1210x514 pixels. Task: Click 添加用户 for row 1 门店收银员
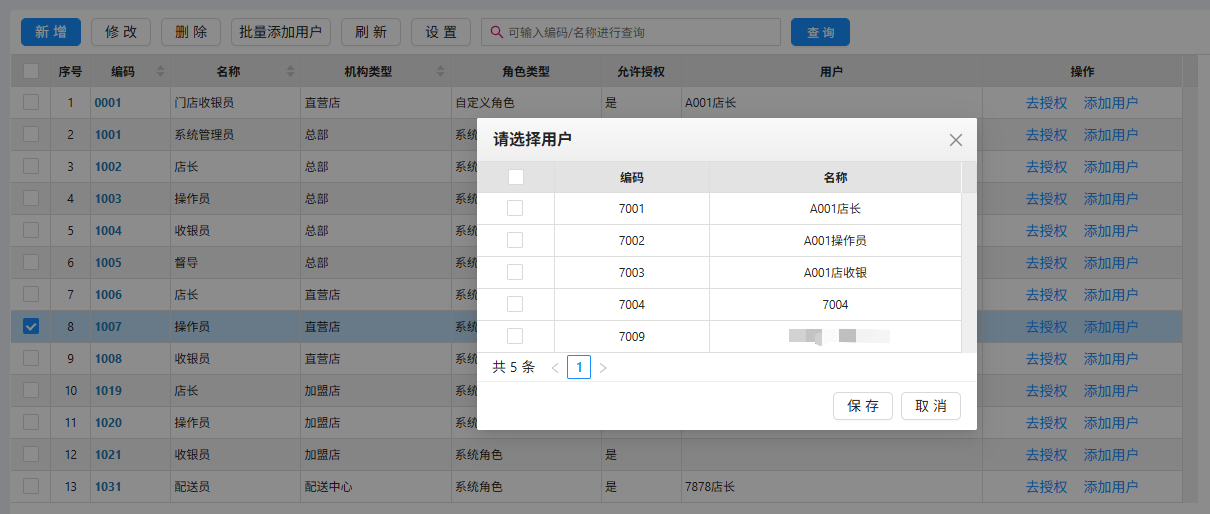coord(1111,102)
